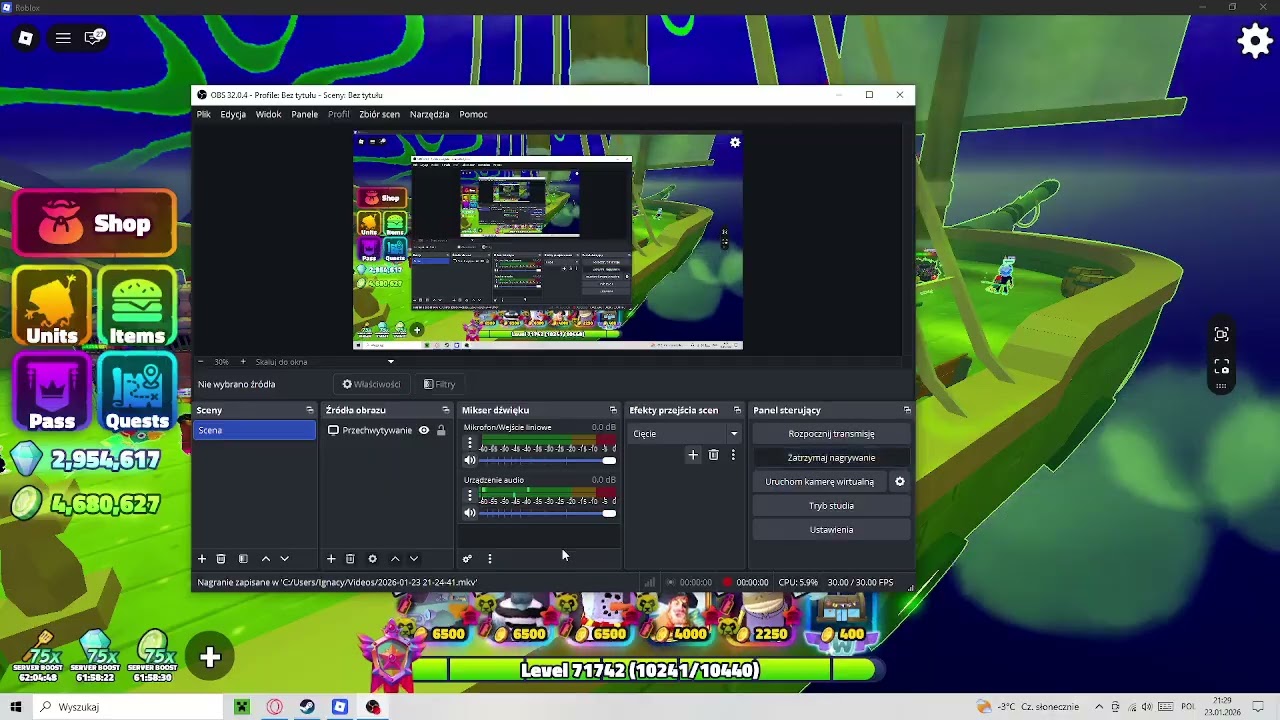The width and height of the screenshot is (1280, 720).
Task: Open the Plik menu
Action: (204, 114)
